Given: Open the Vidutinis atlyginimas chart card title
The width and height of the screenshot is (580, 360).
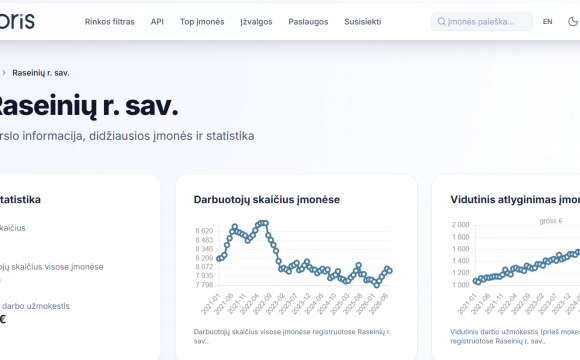Looking at the screenshot, I should (x=515, y=199).
